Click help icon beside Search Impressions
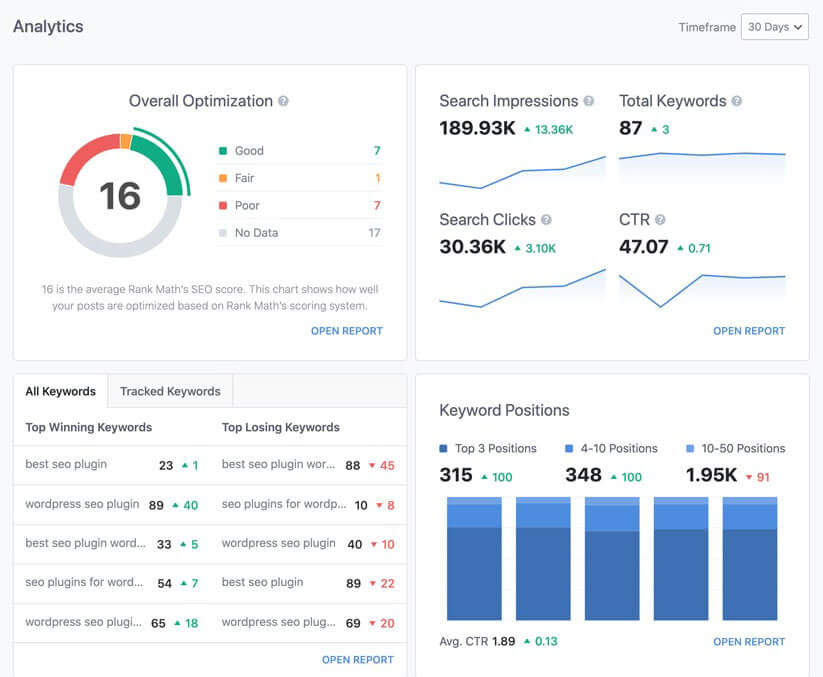 (x=589, y=101)
